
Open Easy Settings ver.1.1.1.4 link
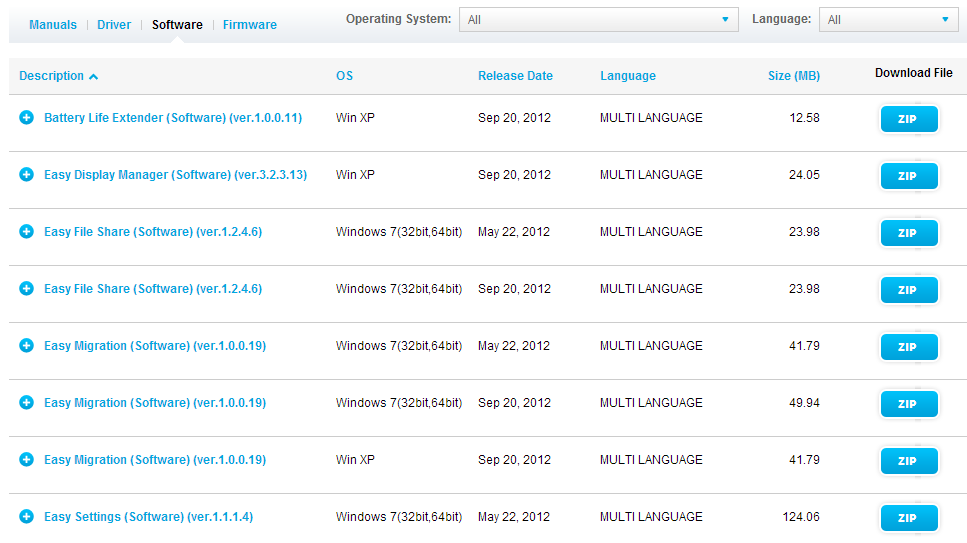click(x=148, y=517)
